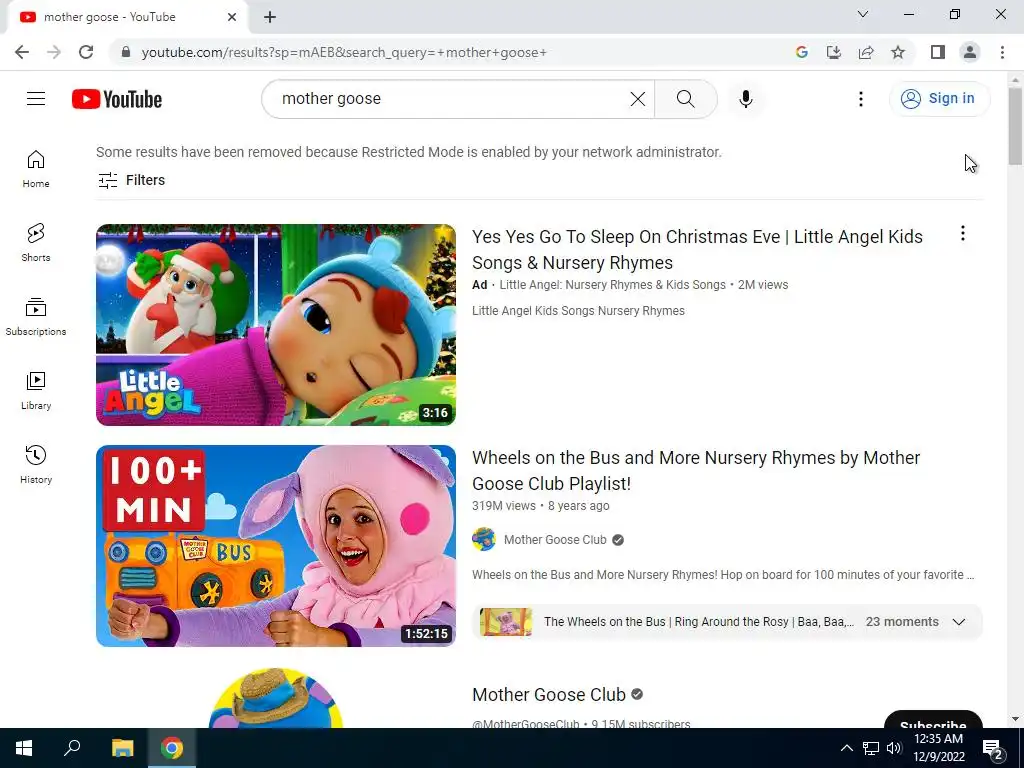Clear the search query with the X
Viewport: 1024px width, 768px height.
point(637,99)
